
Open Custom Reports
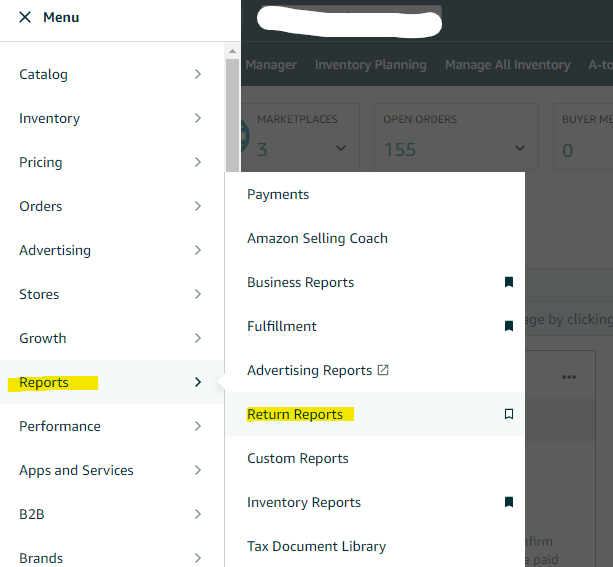click(298, 458)
